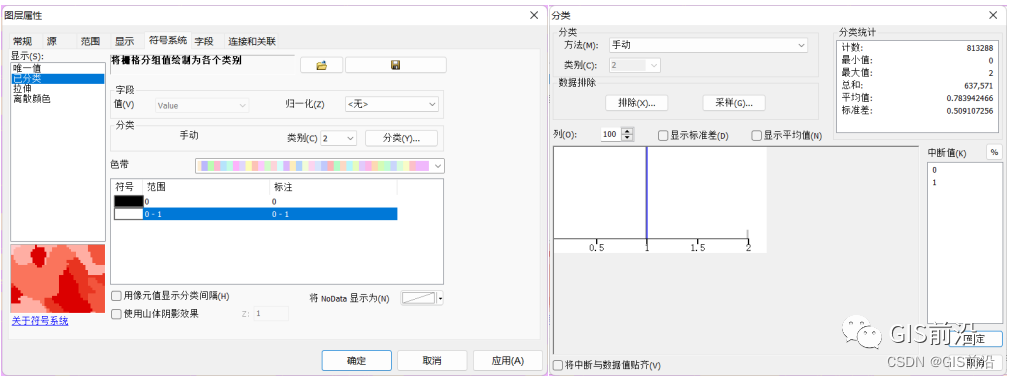The image size is (1010, 378).
Task: Click the 排除(X)... button
Action: point(636,103)
